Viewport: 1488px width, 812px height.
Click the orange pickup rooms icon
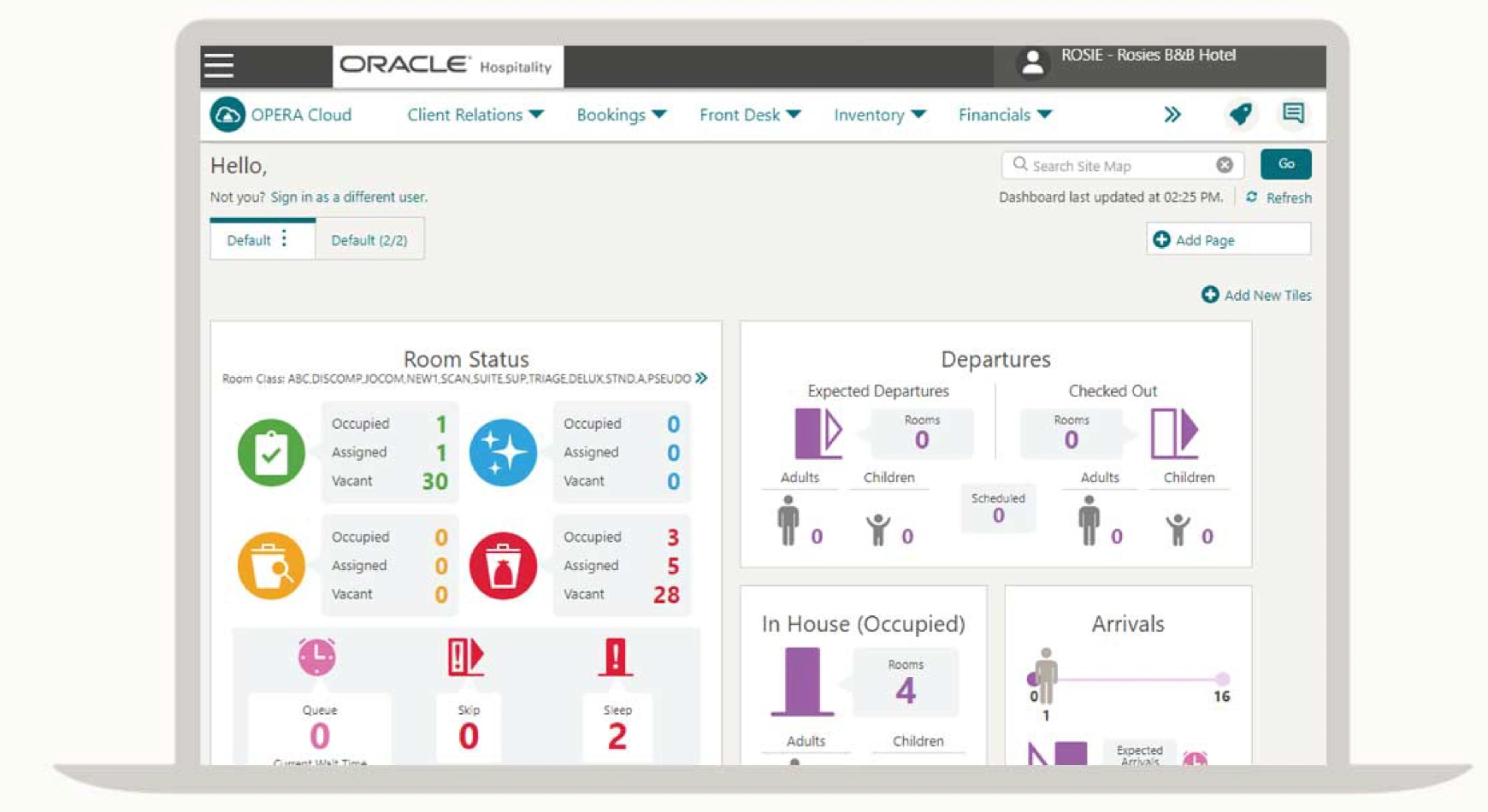pos(271,566)
